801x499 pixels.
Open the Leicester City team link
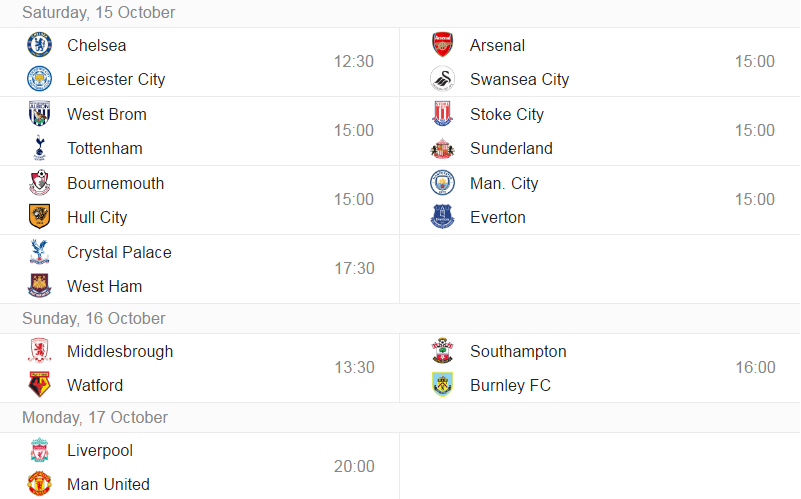[116, 79]
